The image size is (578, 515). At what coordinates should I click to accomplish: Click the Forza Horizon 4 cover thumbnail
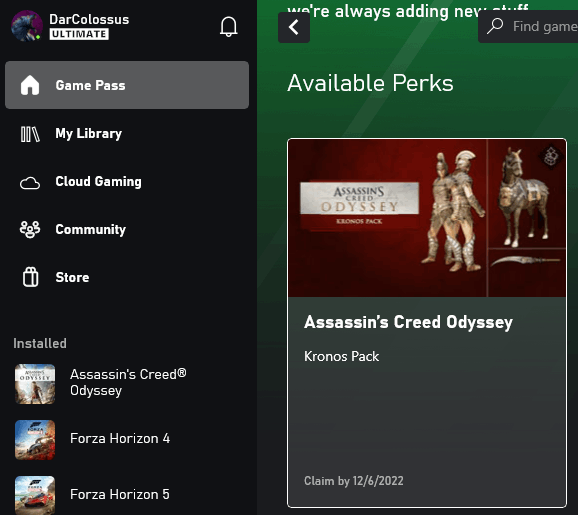(35, 439)
